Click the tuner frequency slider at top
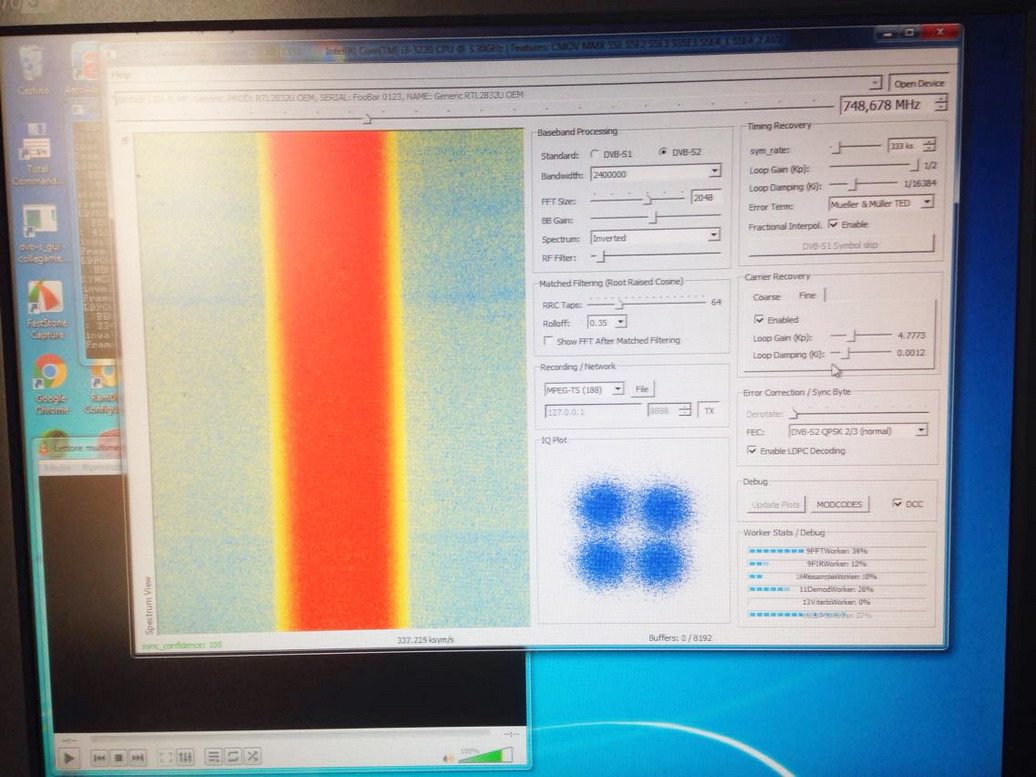The image size is (1036, 777). (474, 114)
